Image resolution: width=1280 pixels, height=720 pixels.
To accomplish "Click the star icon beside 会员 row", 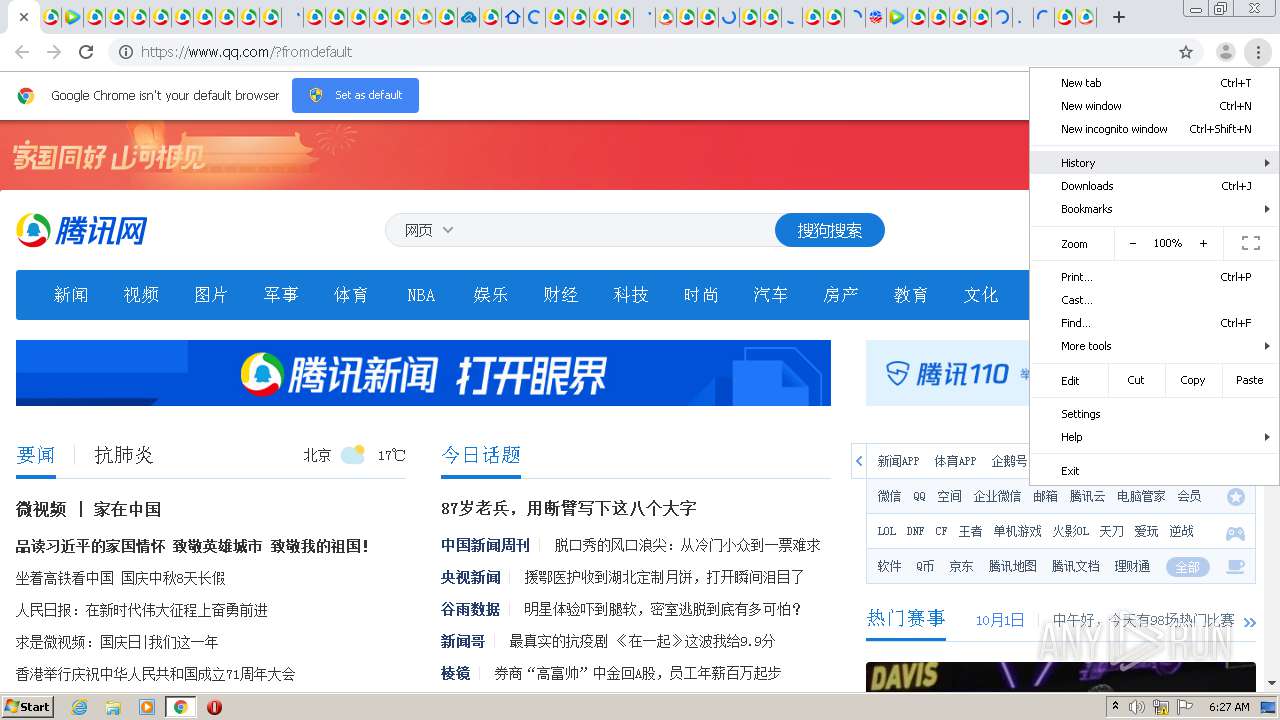I will 1236,497.
